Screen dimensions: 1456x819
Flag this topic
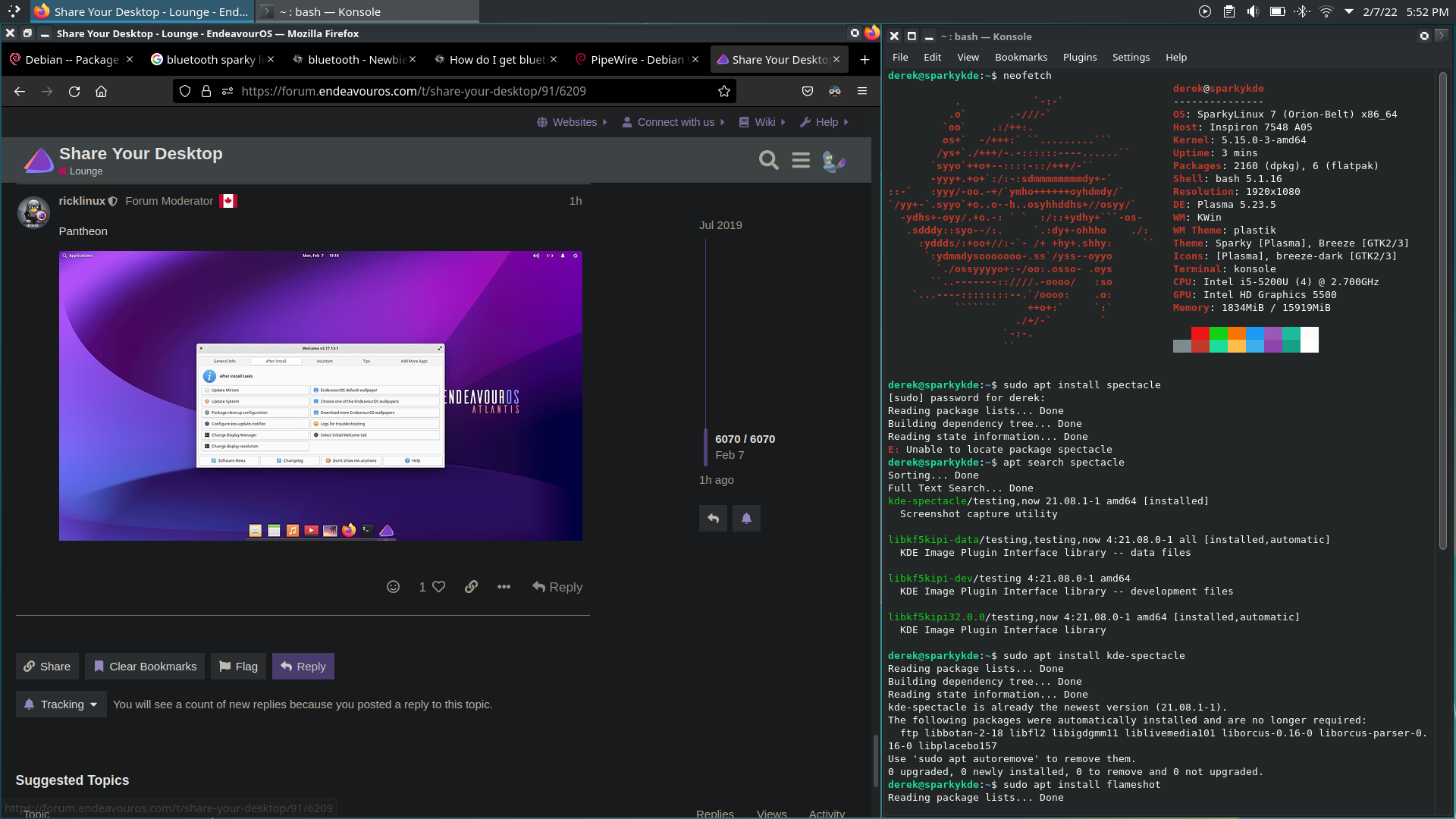[x=238, y=667]
